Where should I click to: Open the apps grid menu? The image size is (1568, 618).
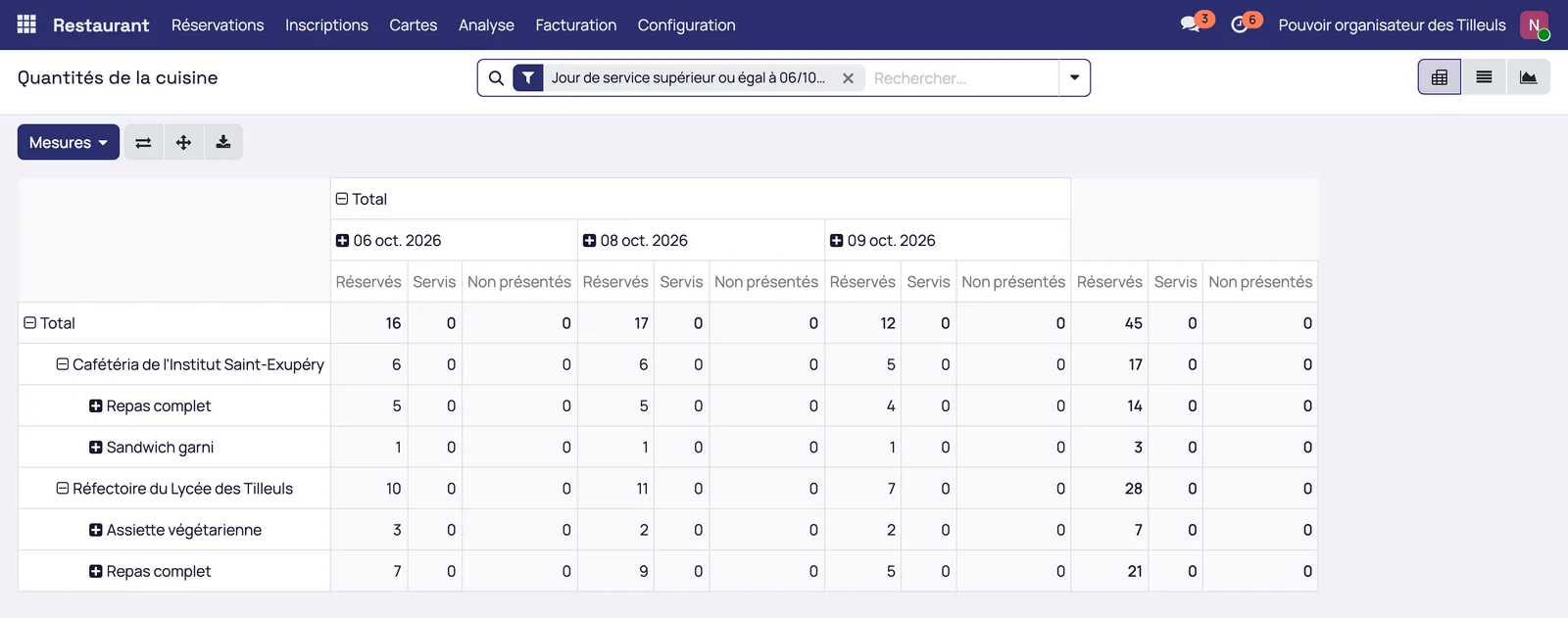[26, 24]
